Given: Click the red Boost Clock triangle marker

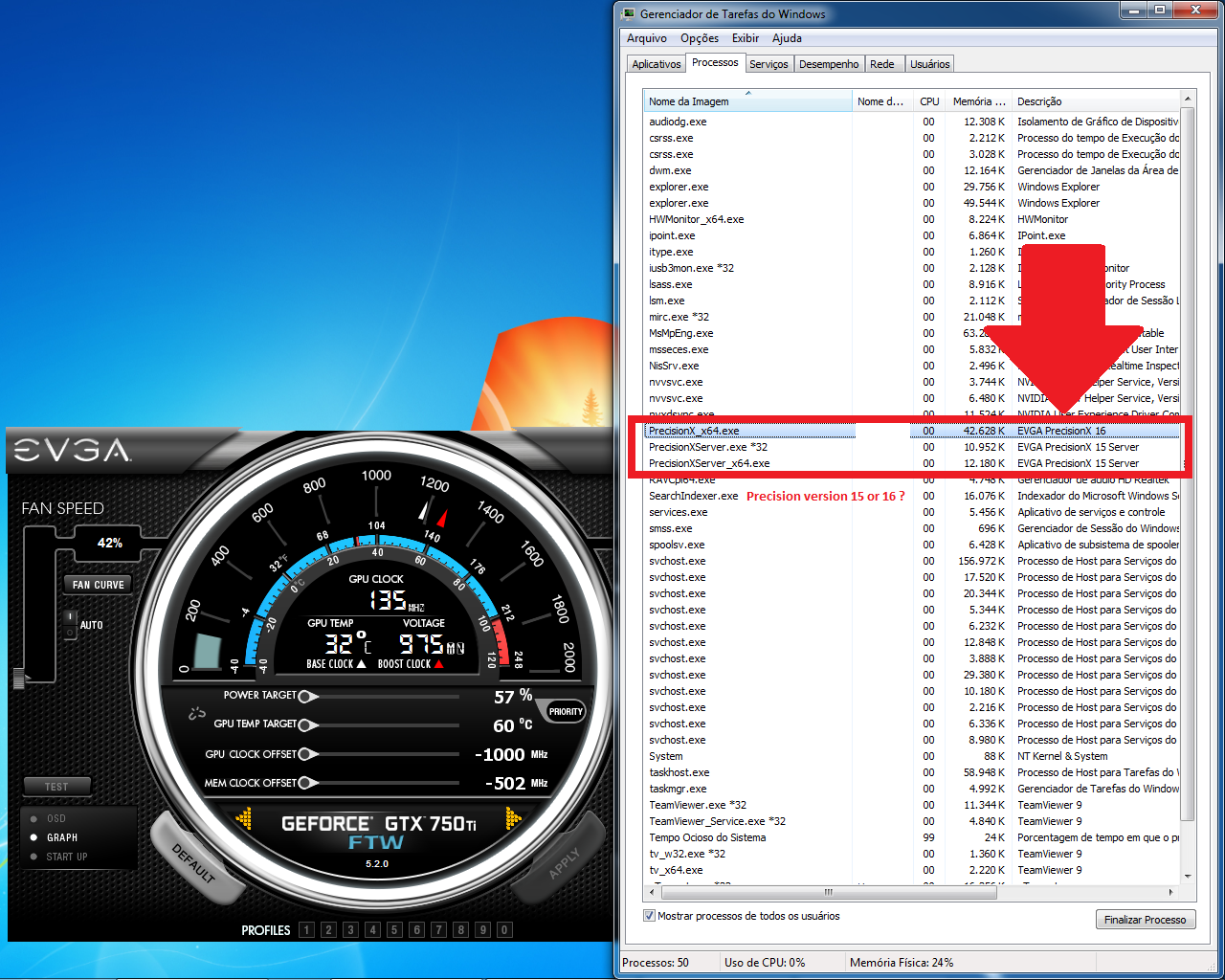Looking at the screenshot, I should (438, 663).
